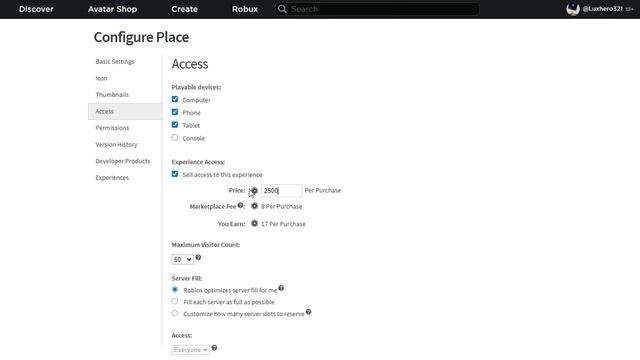Go to Create in the top navigation
The width and height of the screenshot is (640, 360).
[x=184, y=9]
